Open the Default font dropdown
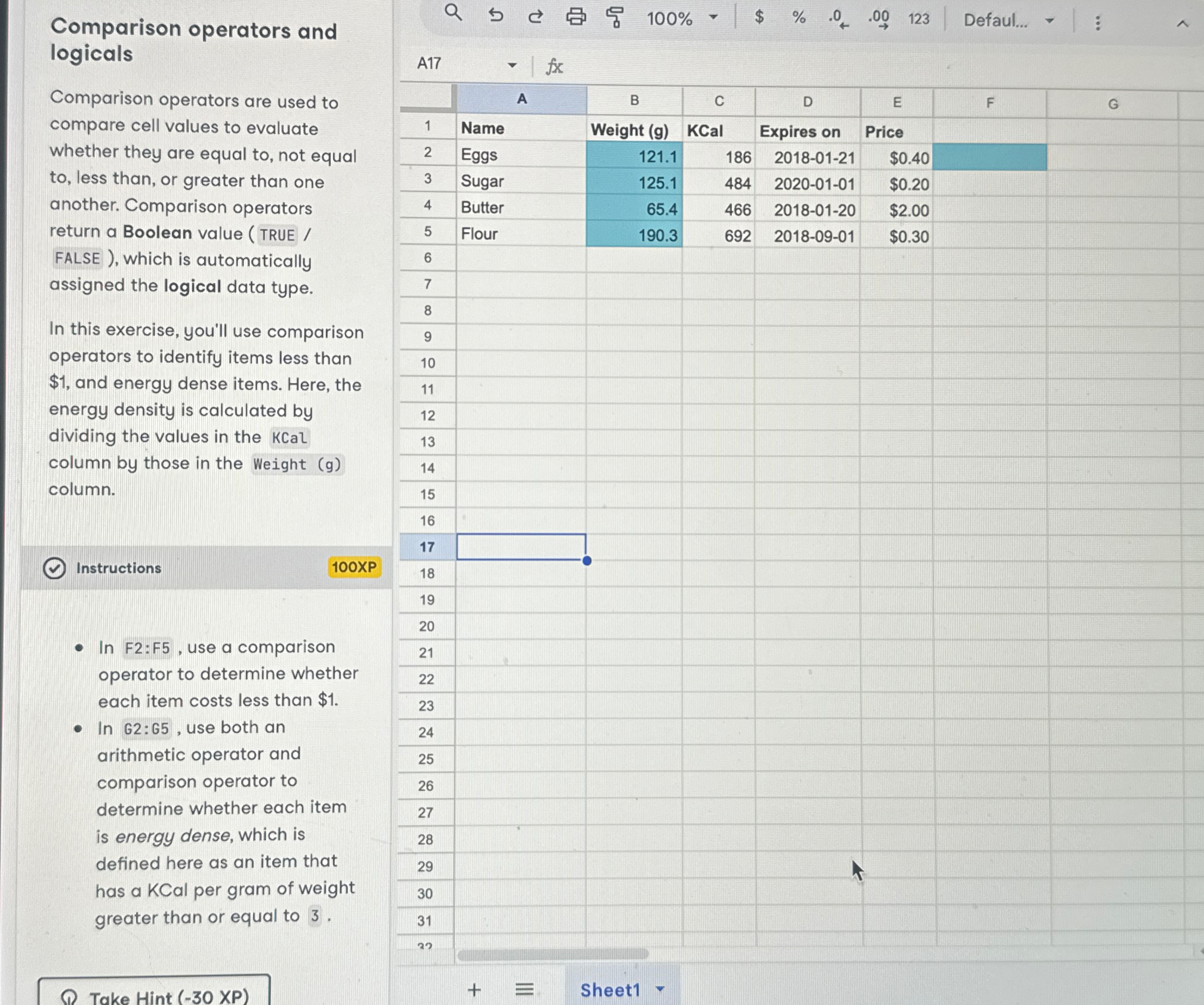 click(1009, 21)
